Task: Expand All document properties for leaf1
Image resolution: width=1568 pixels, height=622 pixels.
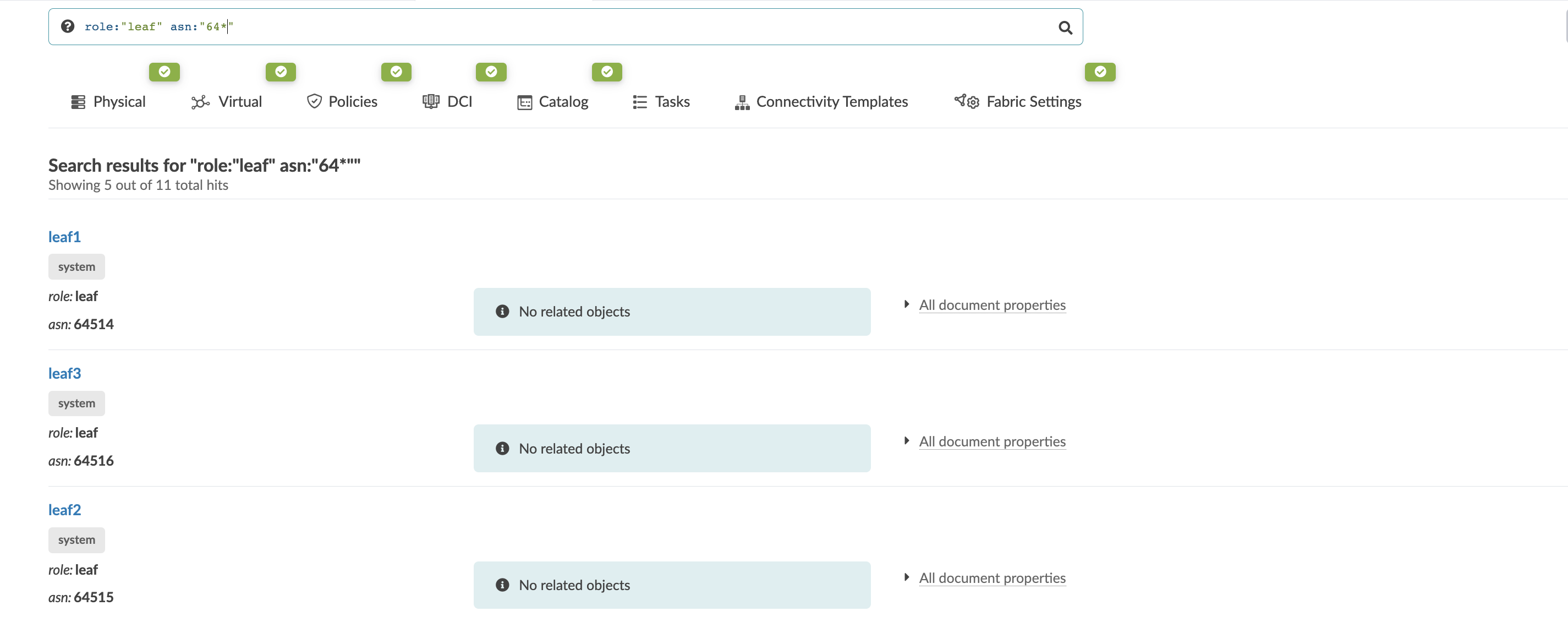Action: (991, 304)
